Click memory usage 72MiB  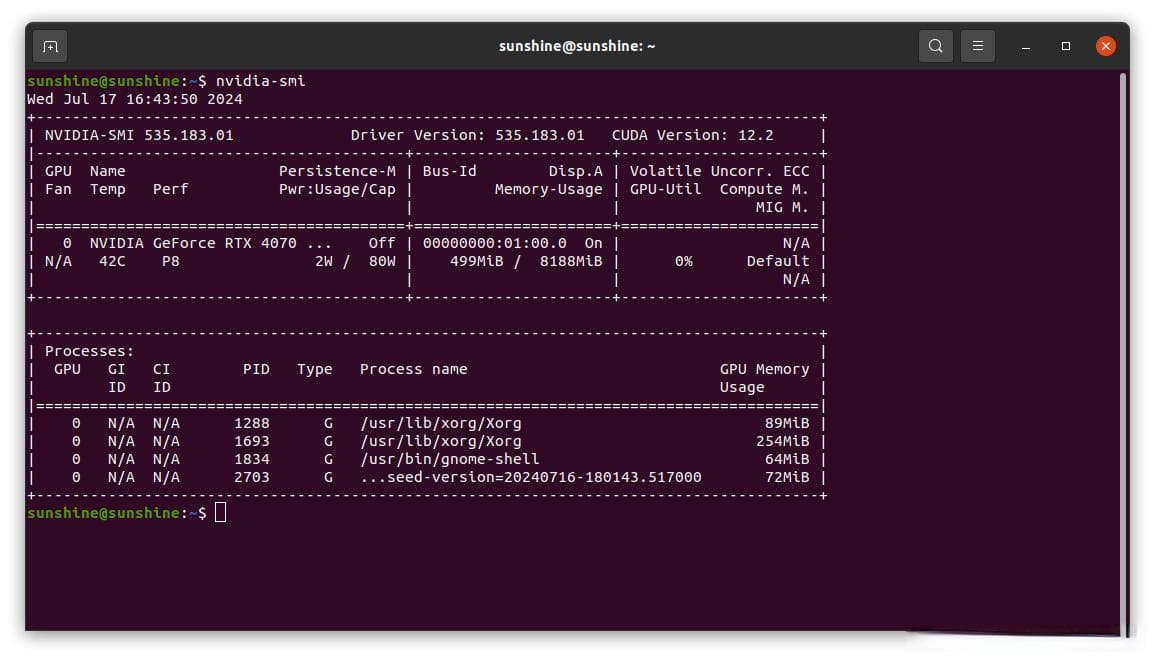coord(787,477)
